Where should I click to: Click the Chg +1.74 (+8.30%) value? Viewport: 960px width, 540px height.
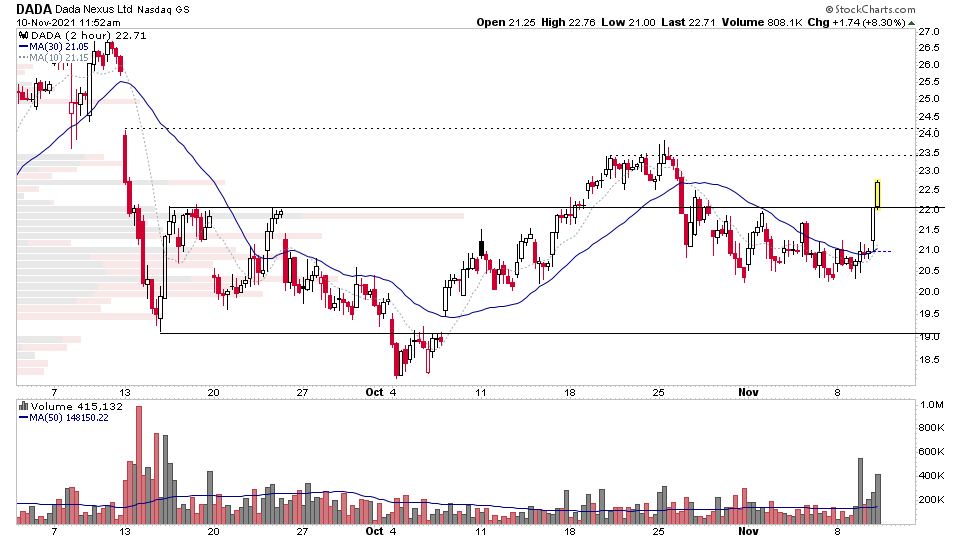[x=857, y=23]
